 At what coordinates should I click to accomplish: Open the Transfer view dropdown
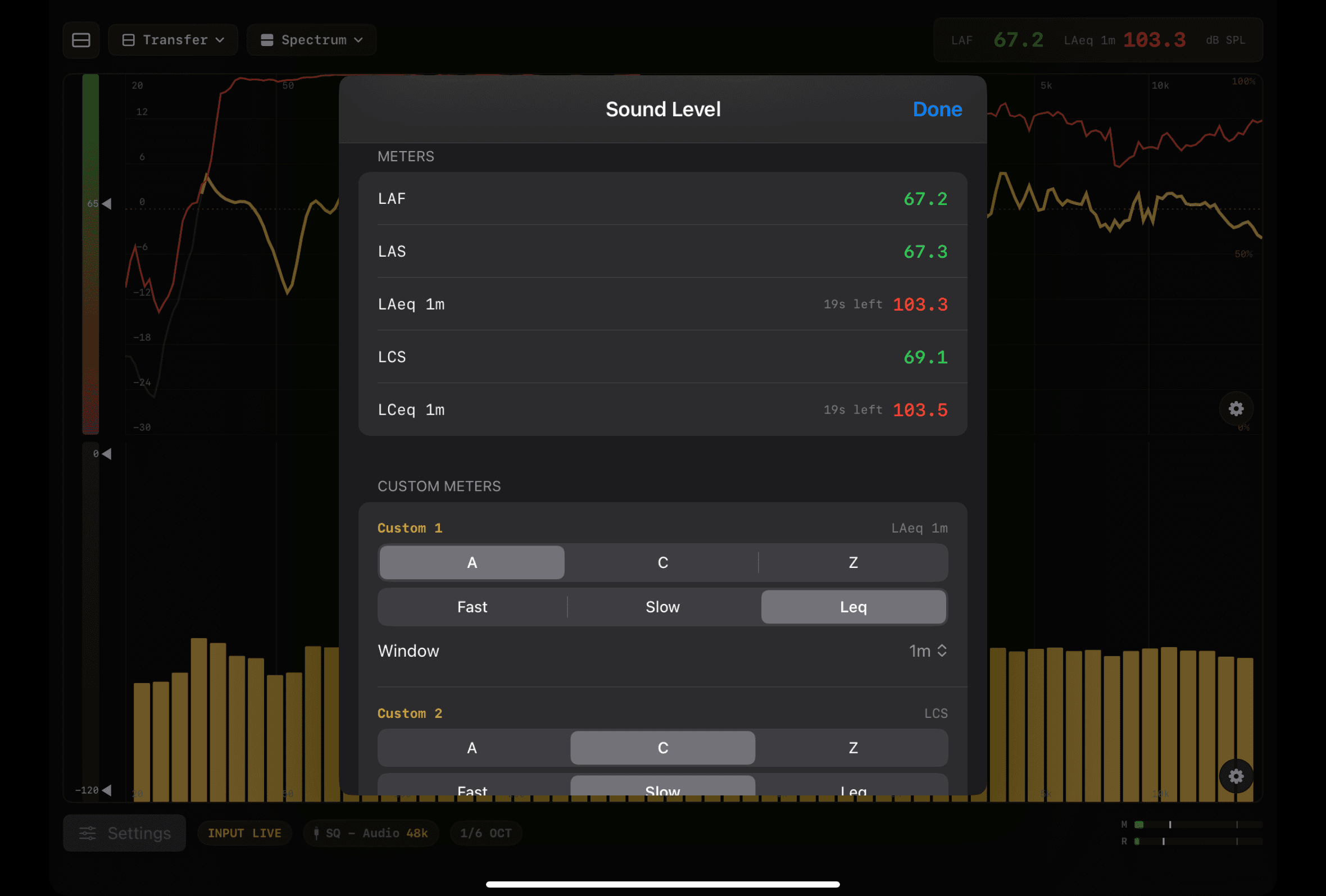173,40
